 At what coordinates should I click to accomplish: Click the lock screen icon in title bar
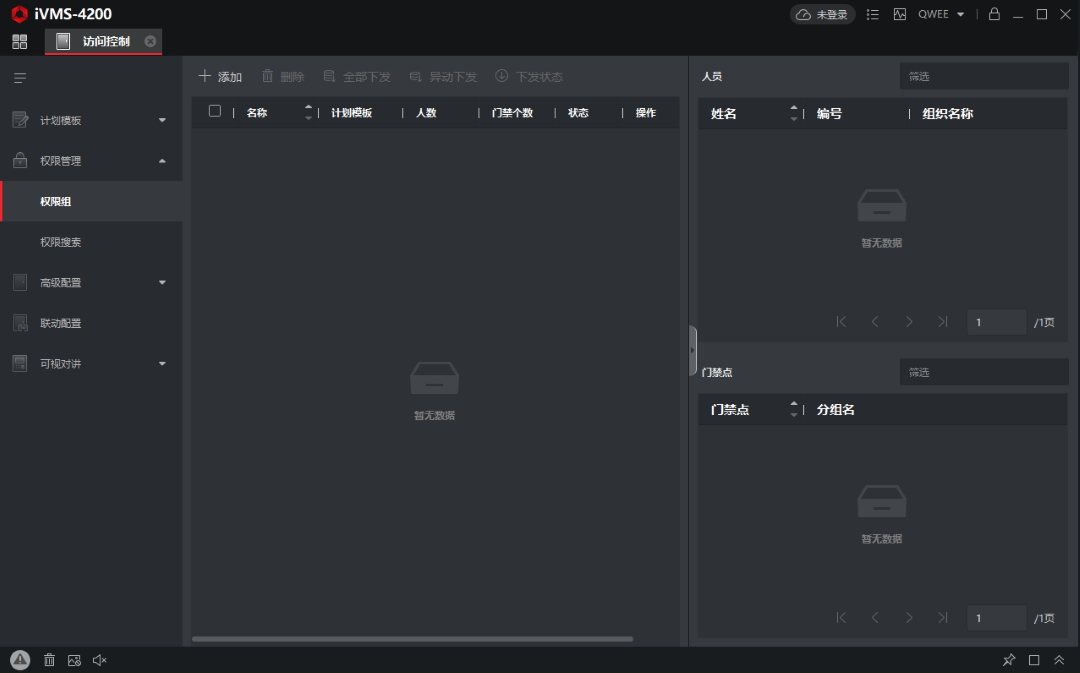(994, 14)
